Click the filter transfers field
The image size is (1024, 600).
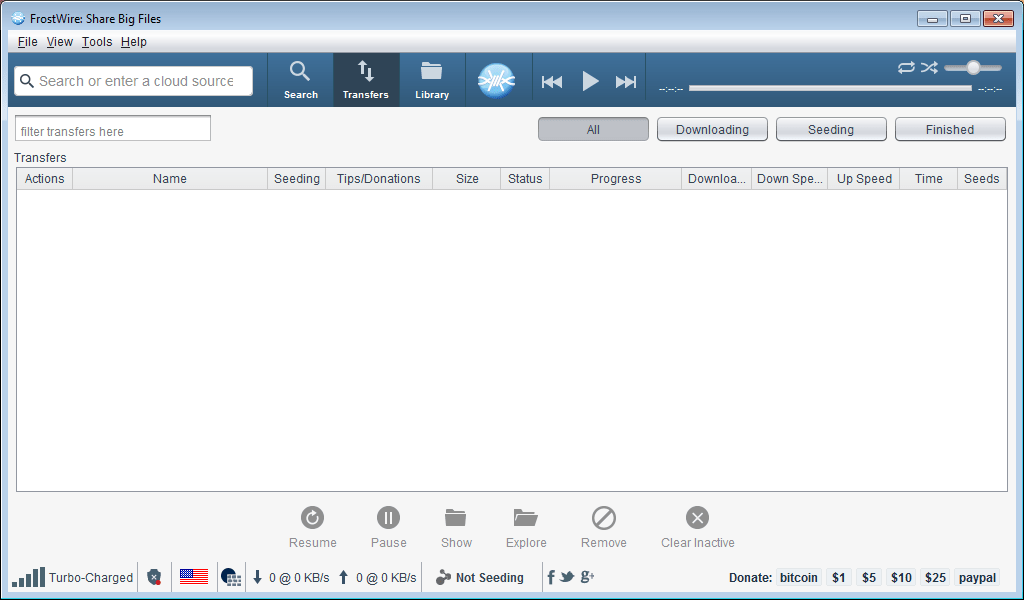point(113,129)
